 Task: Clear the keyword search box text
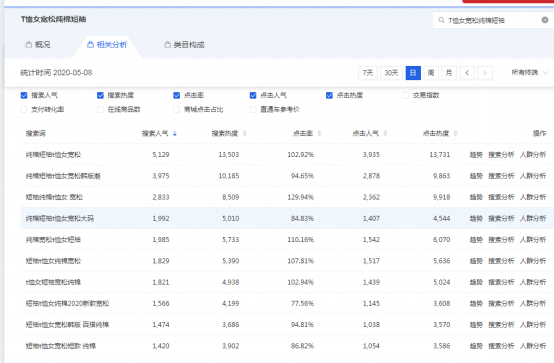point(545,20)
